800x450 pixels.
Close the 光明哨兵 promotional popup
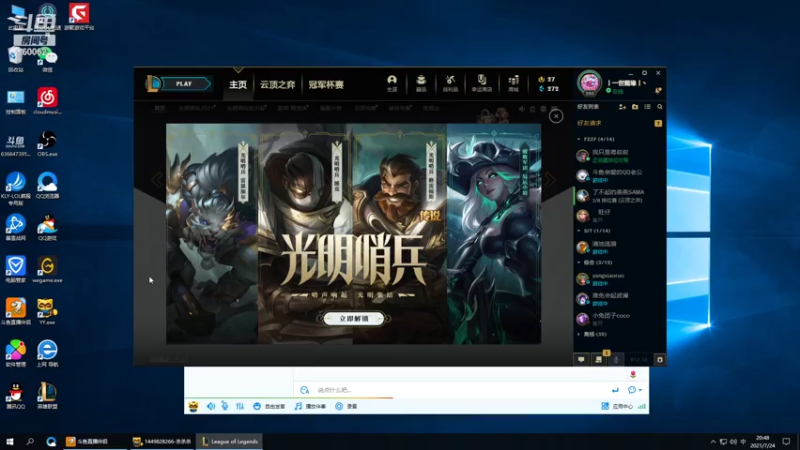[556, 116]
